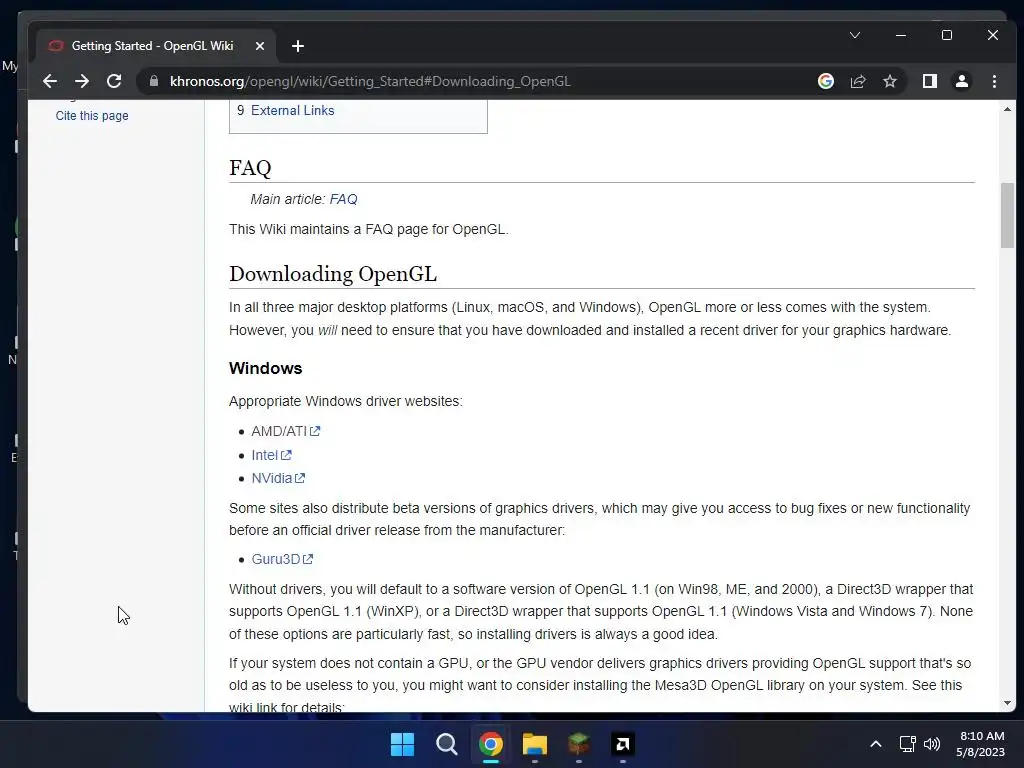Open the clock and date panel
The image size is (1024, 768).
tap(980, 744)
